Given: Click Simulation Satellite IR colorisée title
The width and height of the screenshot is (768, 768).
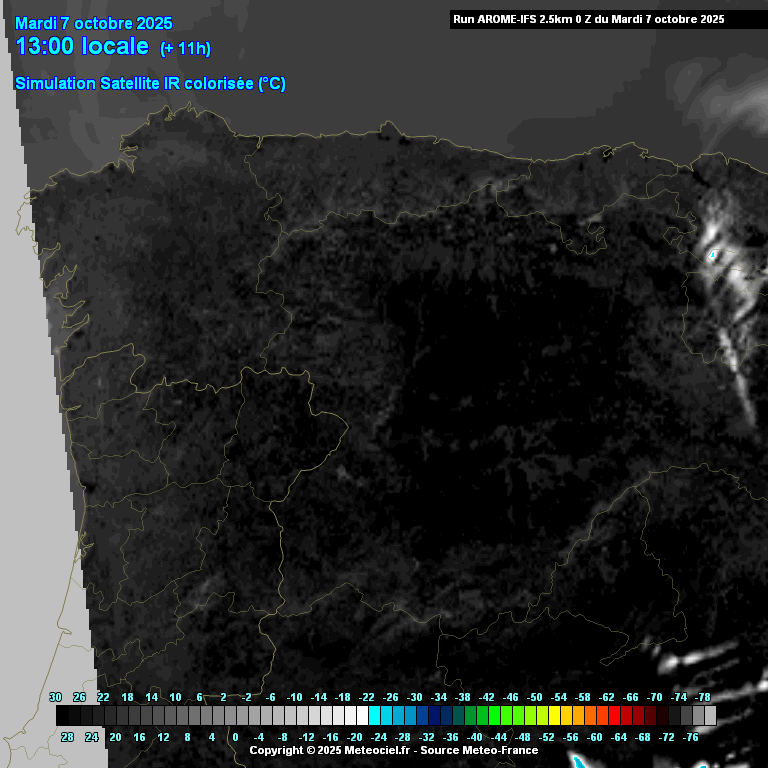Looking at the screenshot, I should [150, 84].
